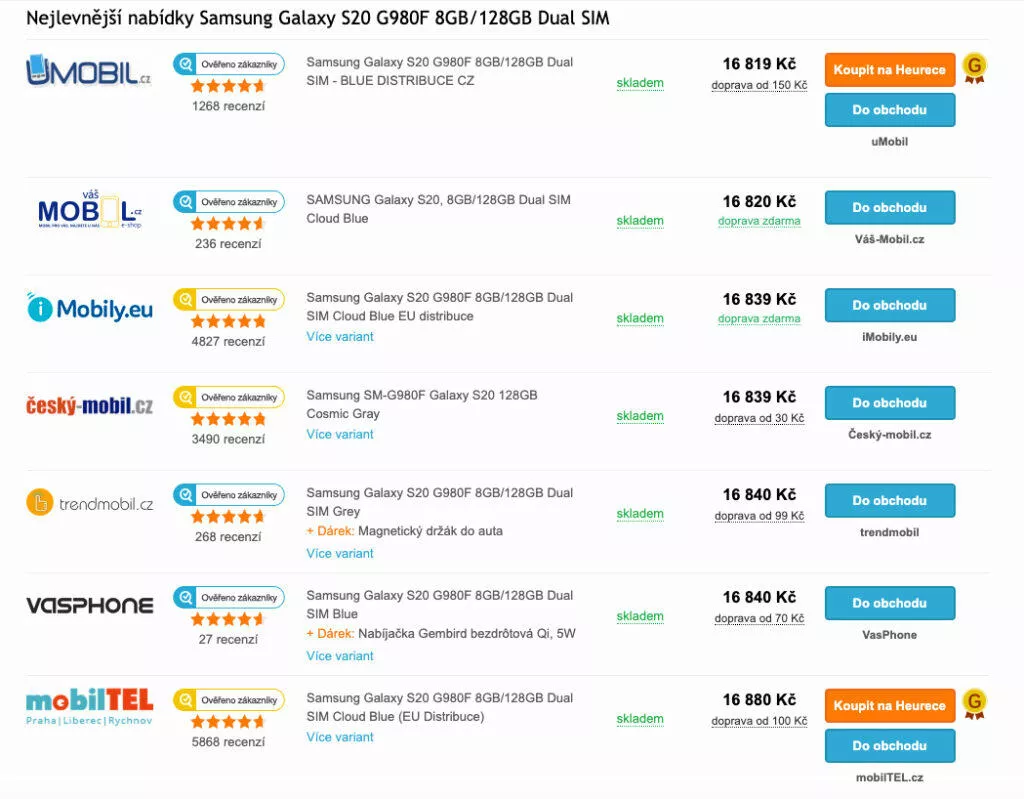The image size is (1024, 799).
Task: Open the VasPhone shop logo
Action: [x=89, y=606]
